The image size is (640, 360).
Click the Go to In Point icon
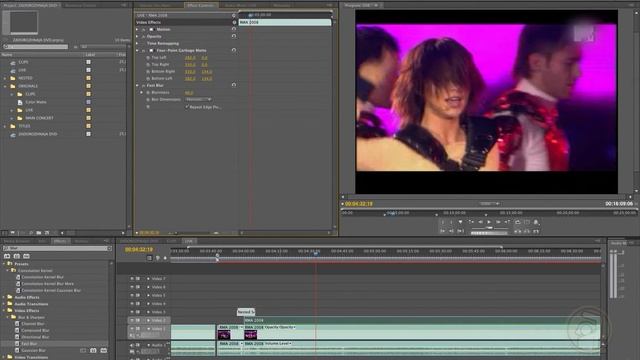point(442,231)
